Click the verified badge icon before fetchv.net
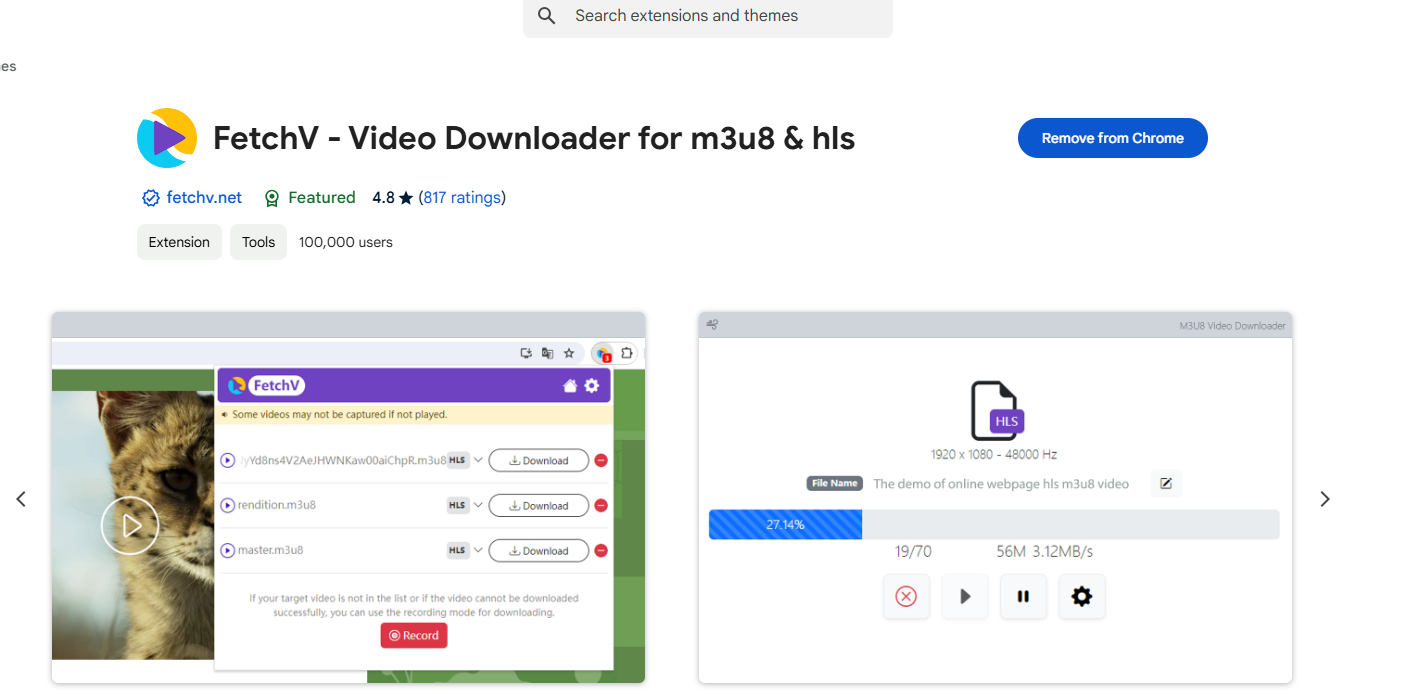This screenshot has height=698, width=1402. 151,198
